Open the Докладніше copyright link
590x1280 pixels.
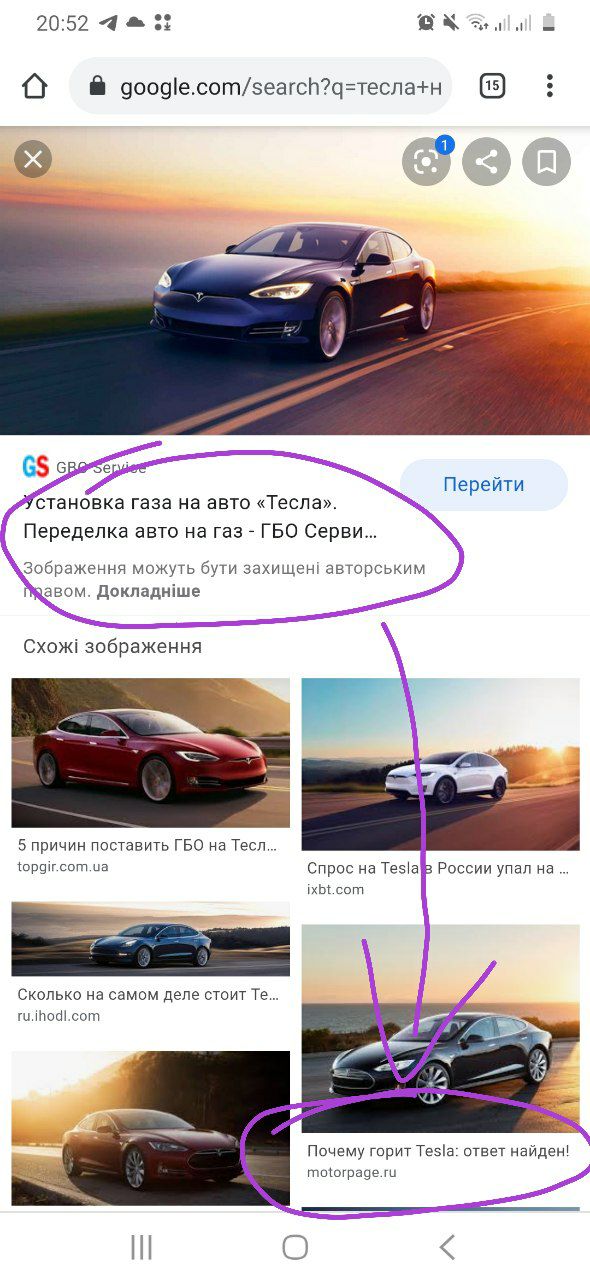click(148, 591)
